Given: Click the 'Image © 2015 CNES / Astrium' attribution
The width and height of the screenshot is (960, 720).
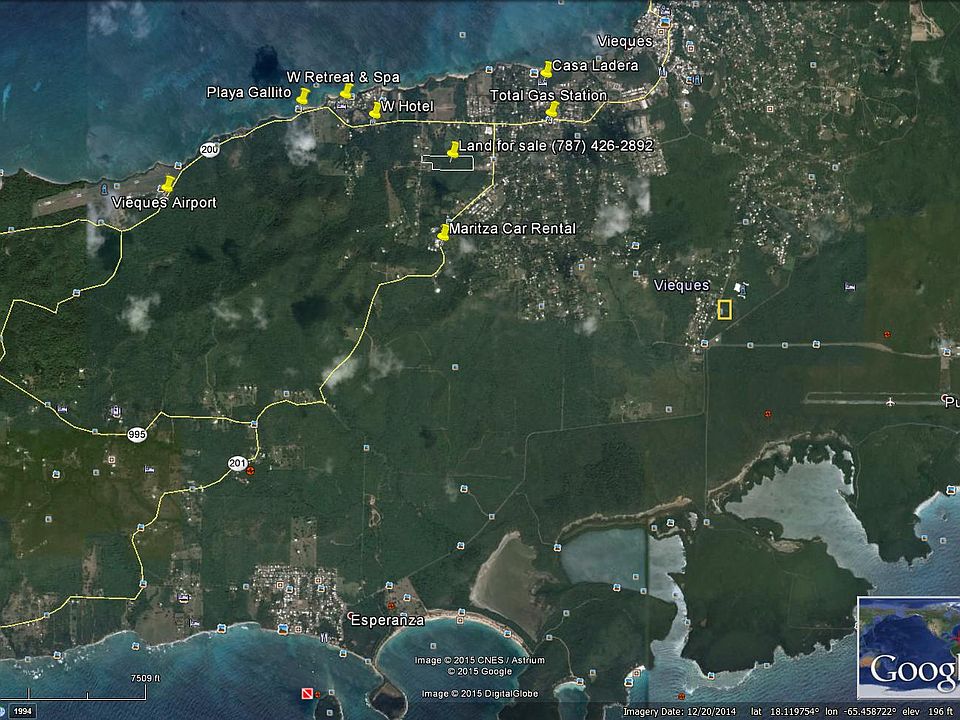Looking at the screenshot, I should (479, 660).
